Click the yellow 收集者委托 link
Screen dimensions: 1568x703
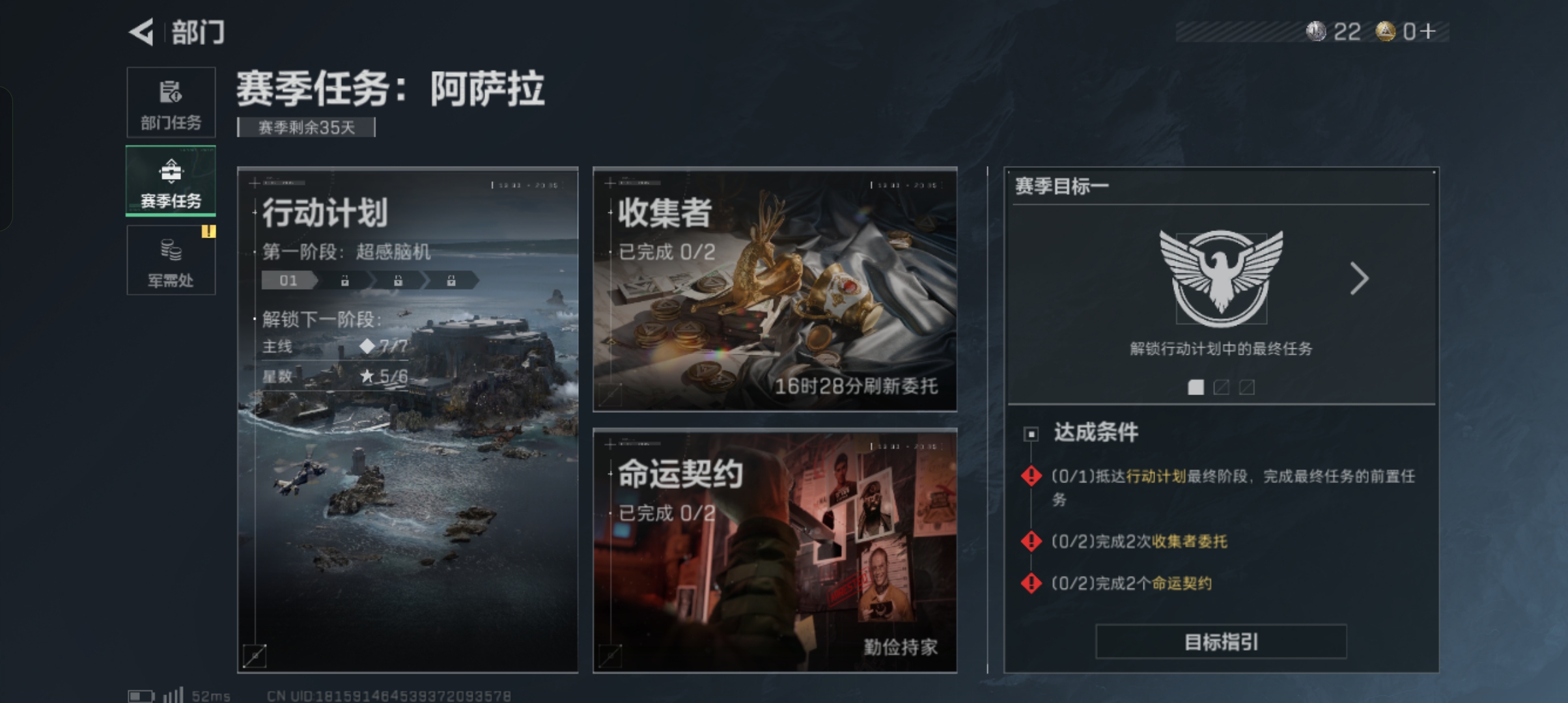coord(1189,542)
